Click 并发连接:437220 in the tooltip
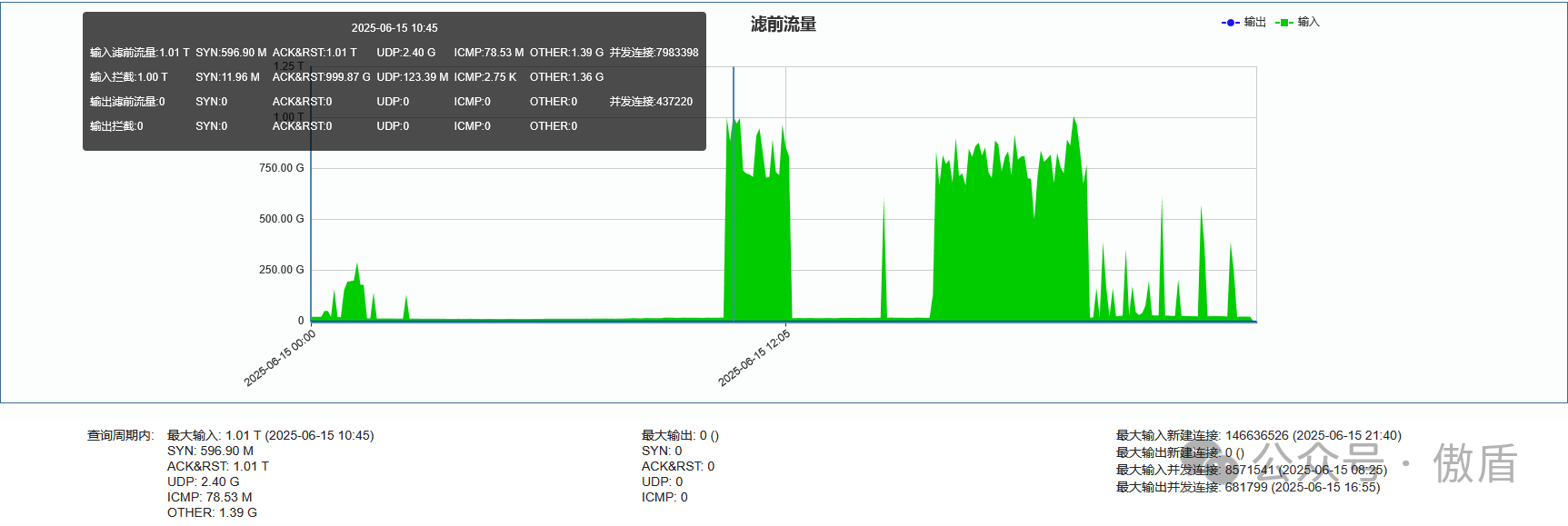This screenshot has height=526, width=1568. [x=651, y=102]
